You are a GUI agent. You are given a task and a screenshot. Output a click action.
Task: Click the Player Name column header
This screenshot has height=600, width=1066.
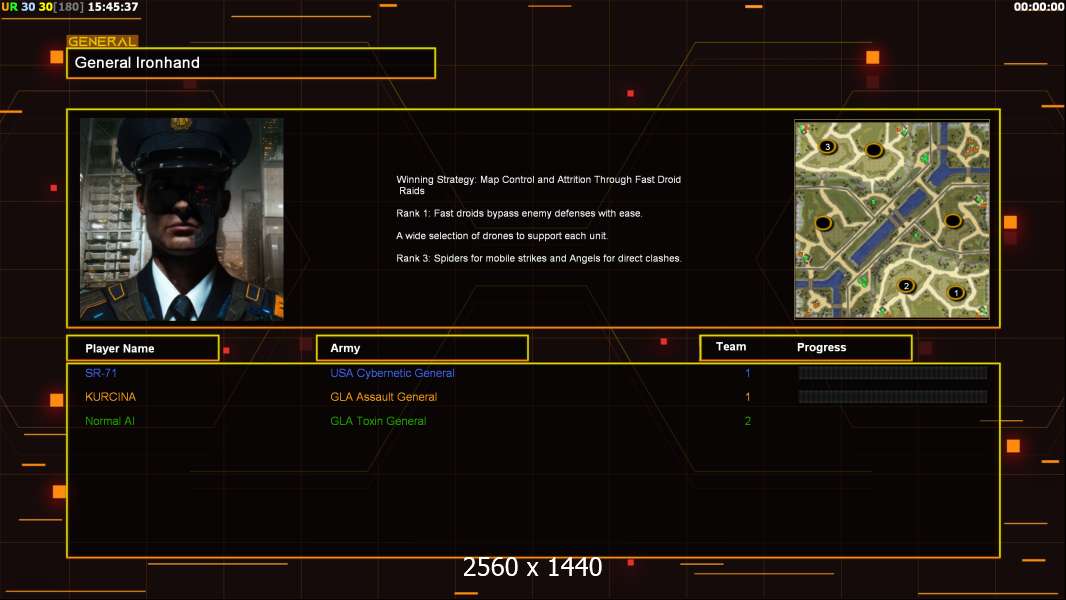[x=143, y=348]
